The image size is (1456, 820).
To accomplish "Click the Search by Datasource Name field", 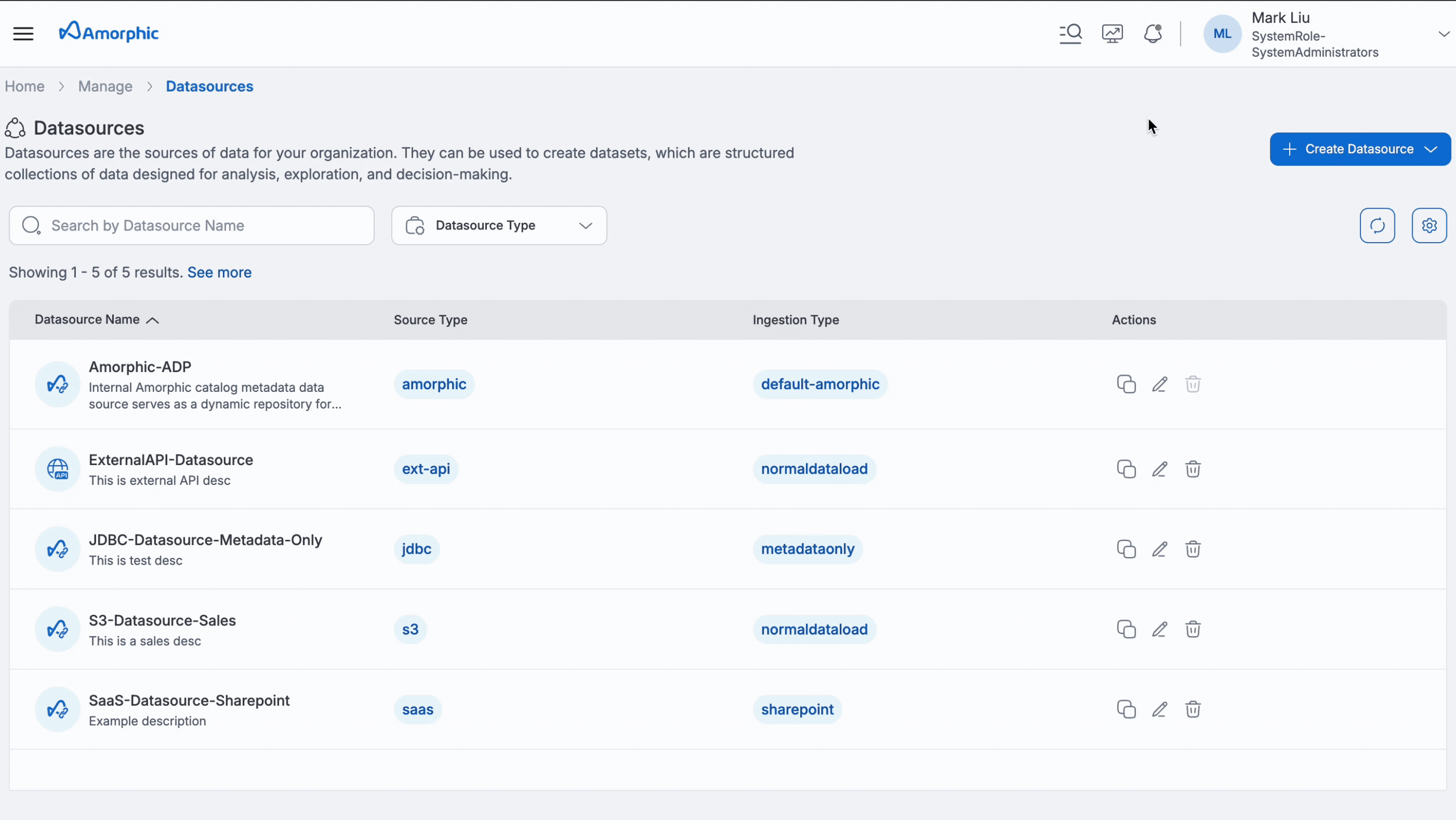I will [x=191, y=225].
